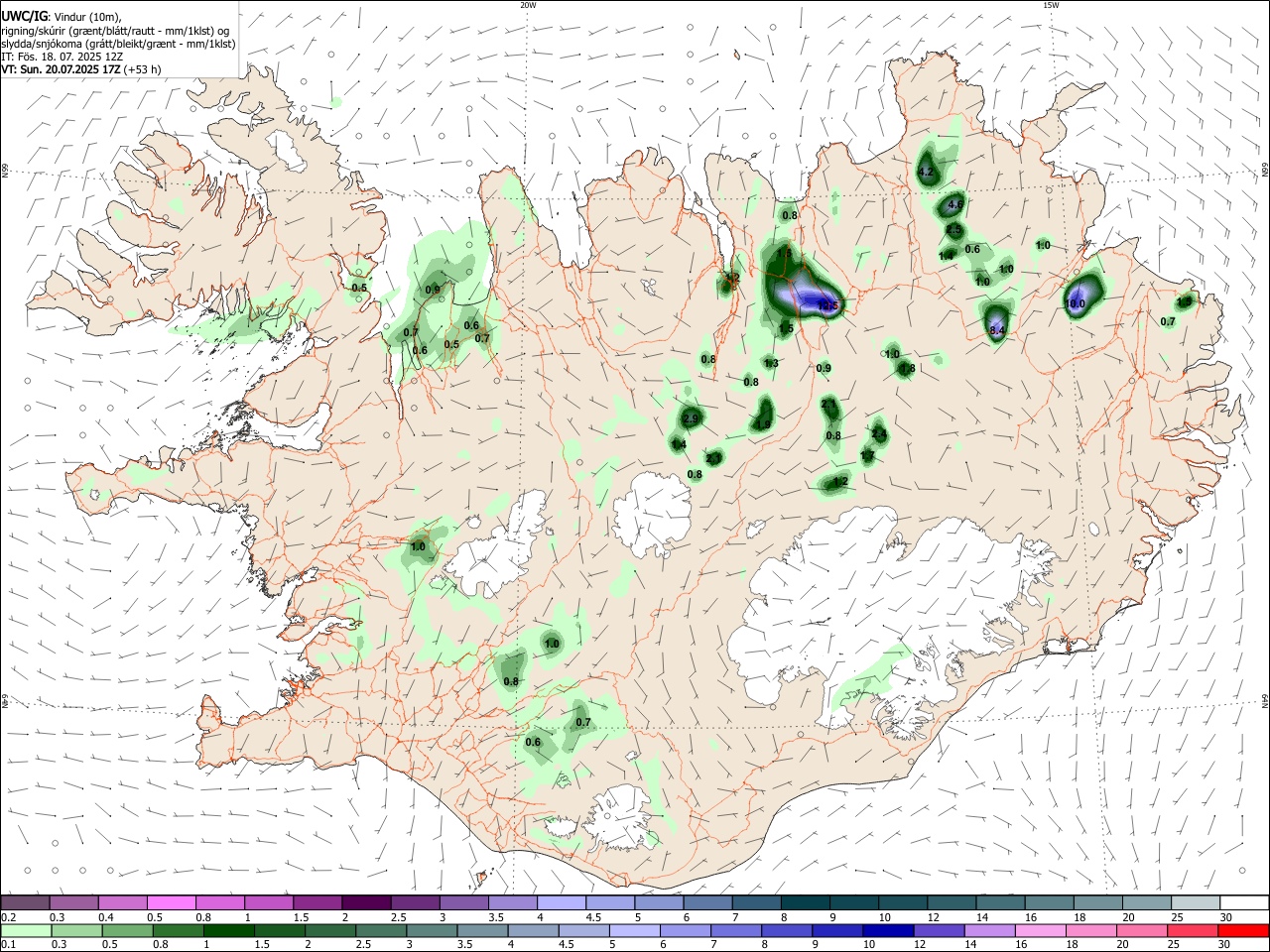Image resolution: width=1270 pixels, height=952 pixels.
Task: Click the 2.4 precipitation value label
Action: point(879,433)
